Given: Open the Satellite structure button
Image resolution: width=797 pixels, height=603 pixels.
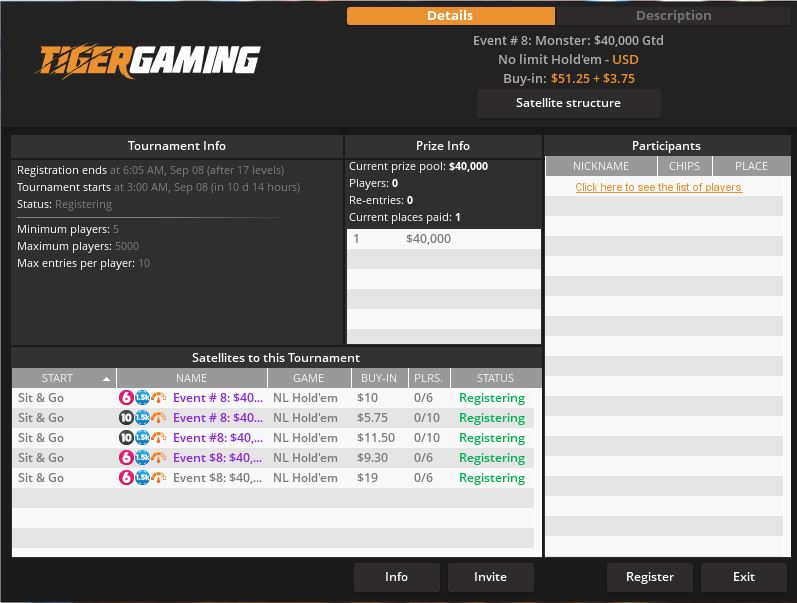Looking at the screenshot, I should pyautogui.click(x=568, y=103).
